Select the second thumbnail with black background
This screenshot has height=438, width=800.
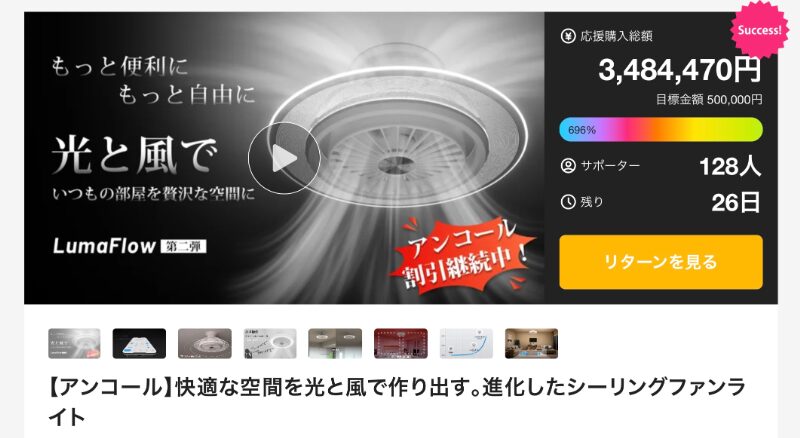coord(139,344)
